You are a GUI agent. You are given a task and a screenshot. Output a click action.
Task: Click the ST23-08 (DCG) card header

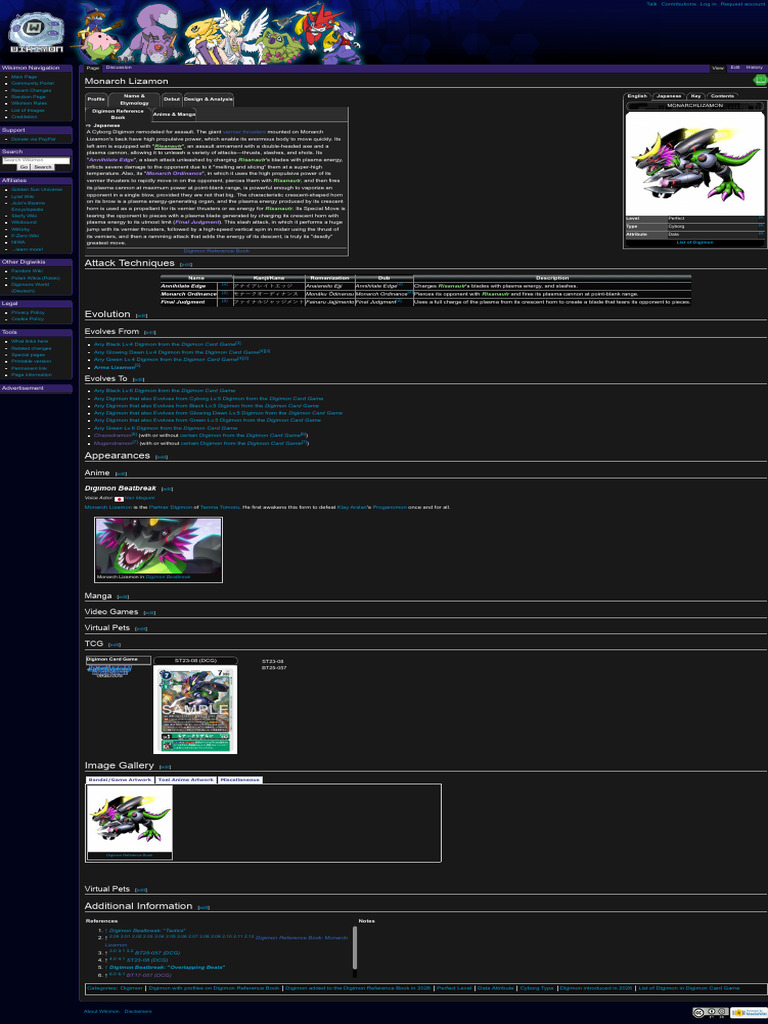[195, 661]
